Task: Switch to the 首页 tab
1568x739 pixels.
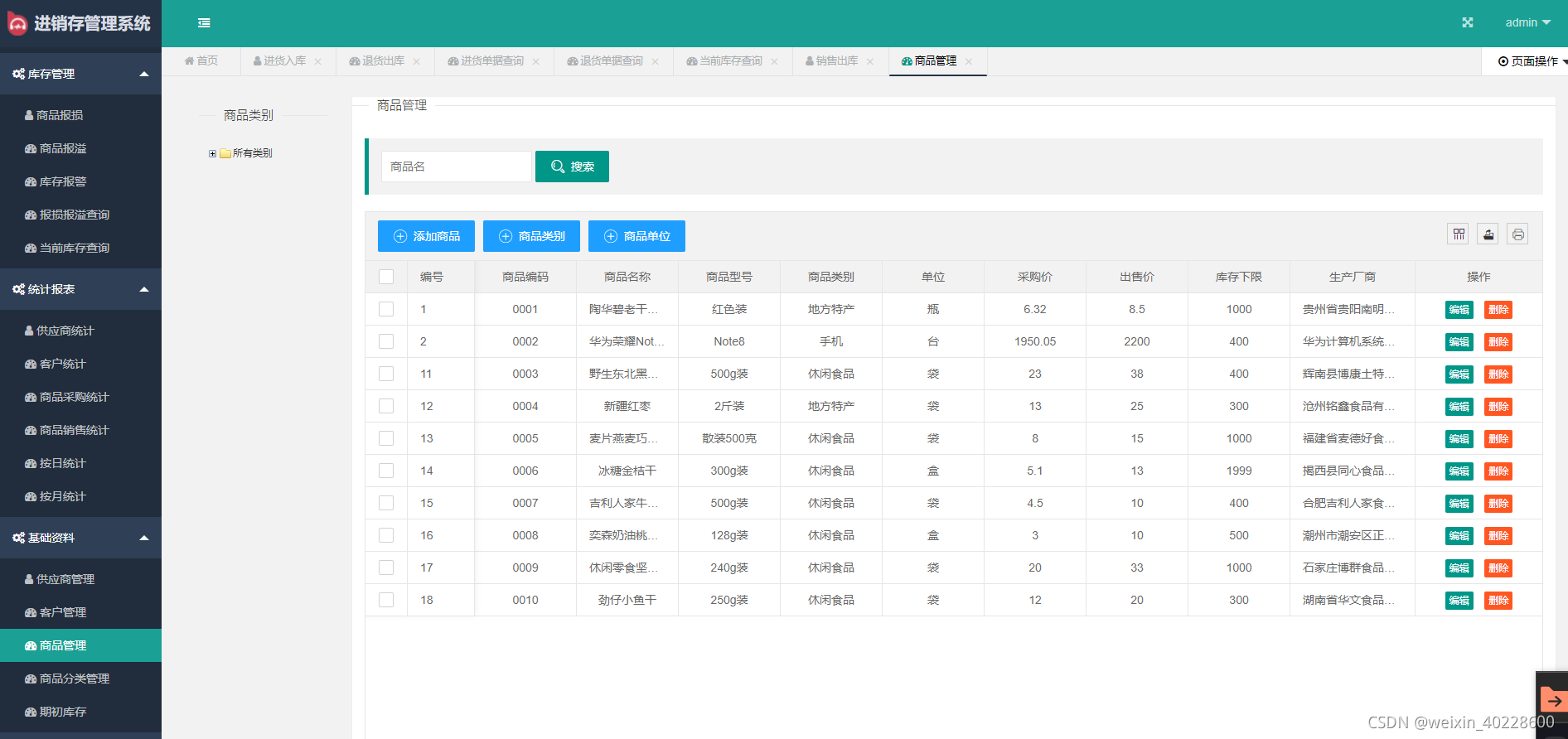Action: (x=201, y=61)
